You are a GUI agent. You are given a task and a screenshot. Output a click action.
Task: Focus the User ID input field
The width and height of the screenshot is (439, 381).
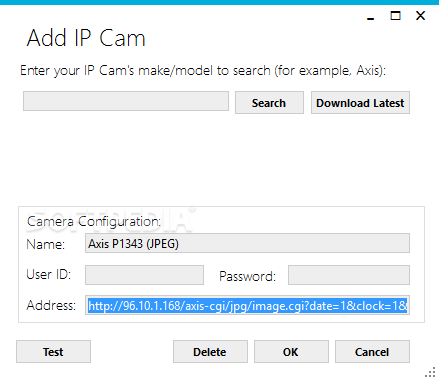tap(144, 275)
